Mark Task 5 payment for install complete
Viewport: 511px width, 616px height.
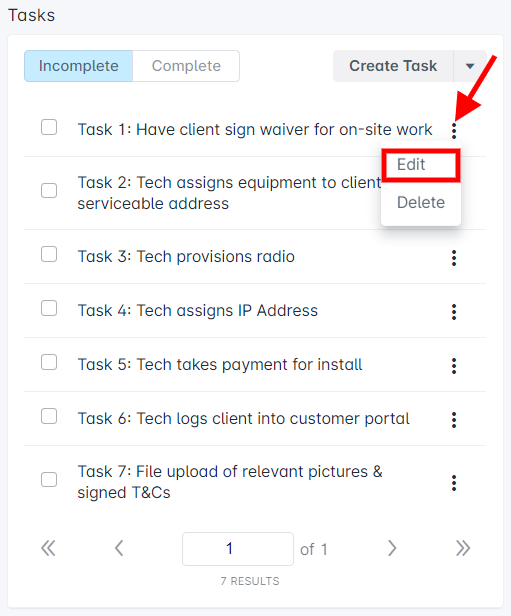point(49,362)
